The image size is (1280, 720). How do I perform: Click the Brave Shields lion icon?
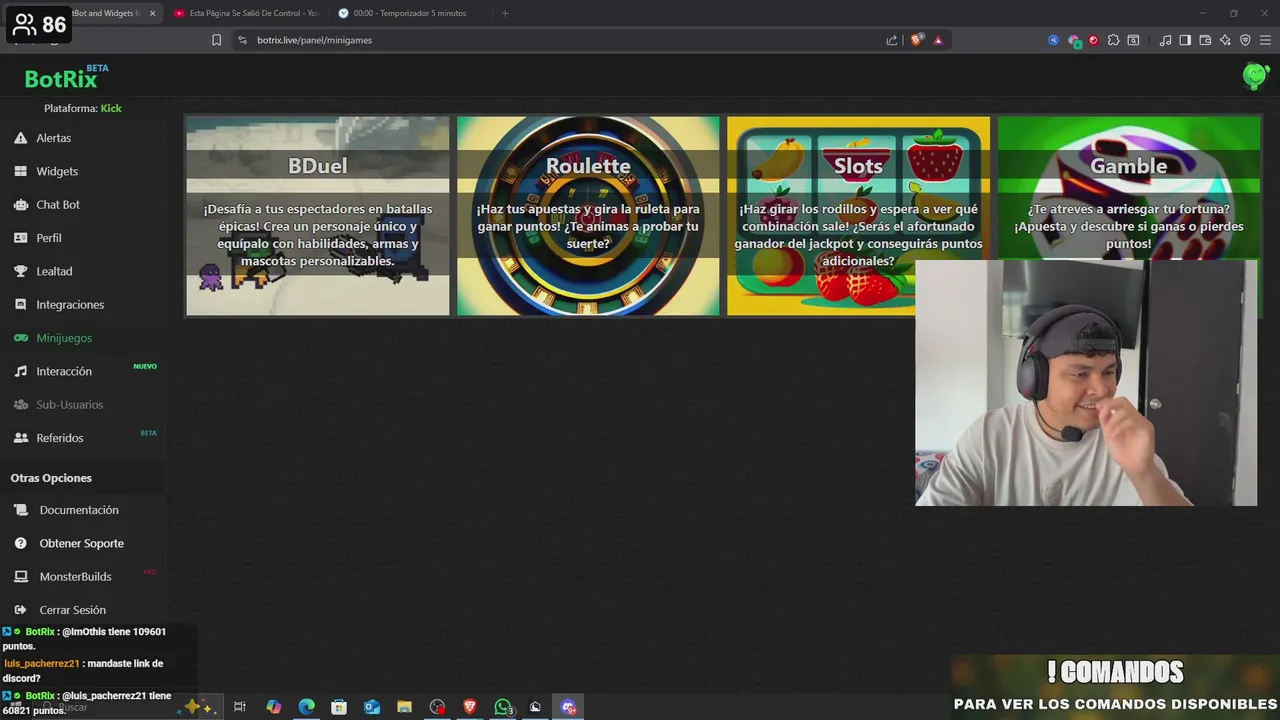click(916, 40)
